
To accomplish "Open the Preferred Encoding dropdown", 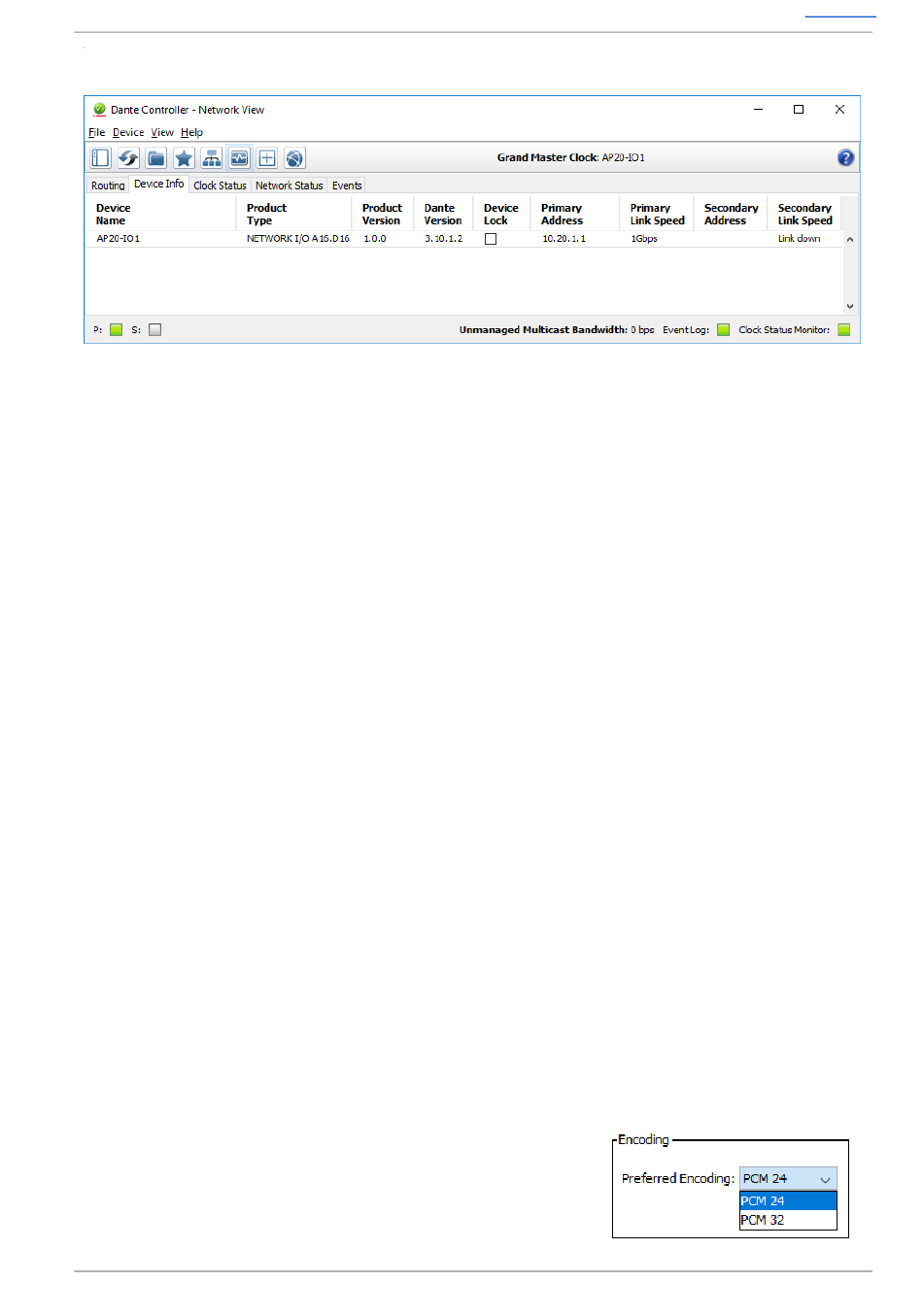I will [x=788, y=1178].
